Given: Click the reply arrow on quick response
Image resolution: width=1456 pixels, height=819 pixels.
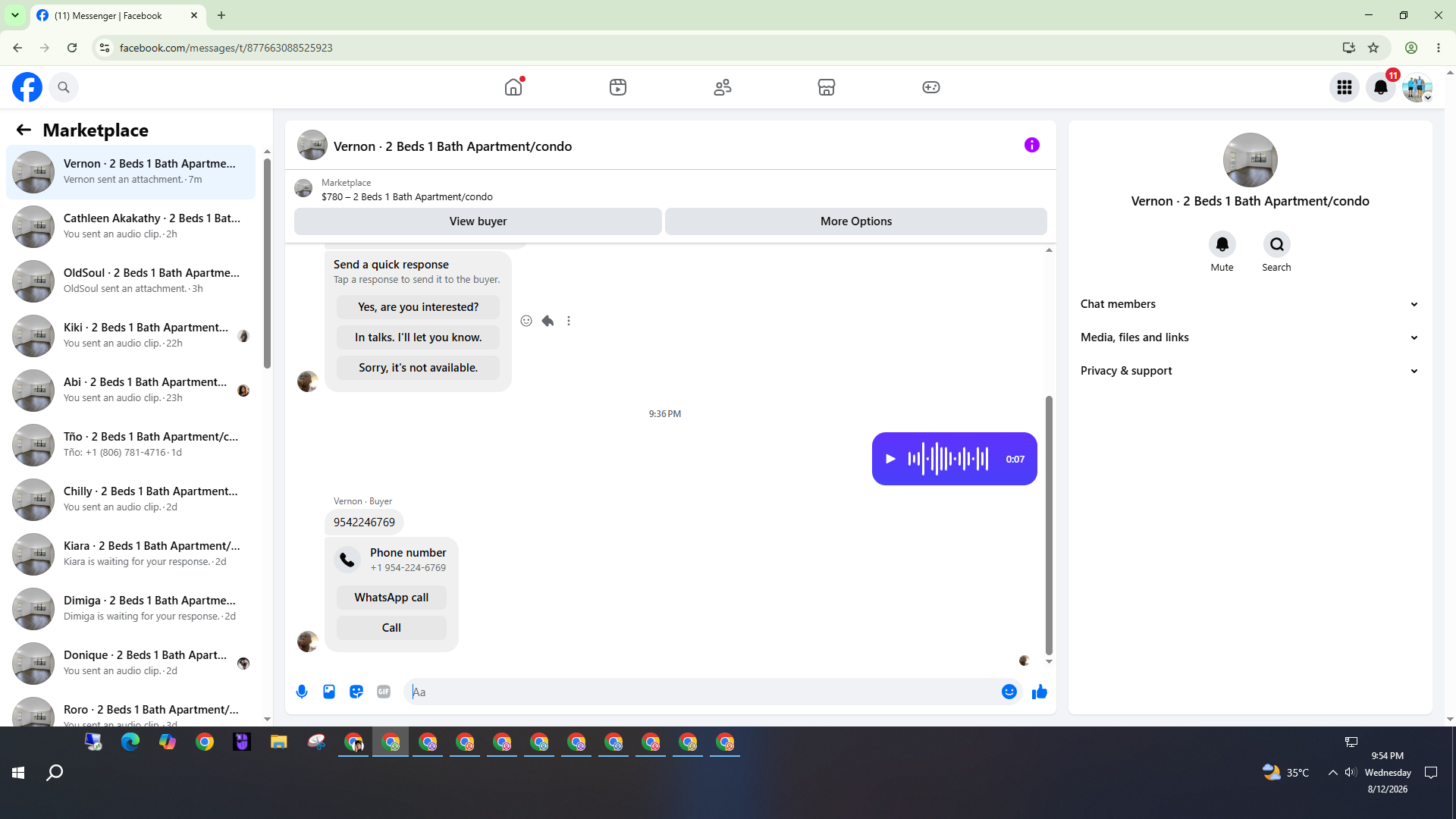Looking at the screenshot, I should coord(548,321).
